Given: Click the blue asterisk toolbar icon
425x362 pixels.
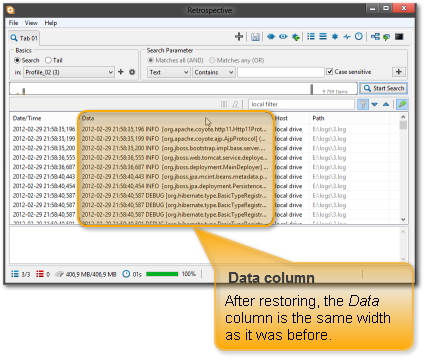Looking at the screenshot, I should tap(335, 37).
